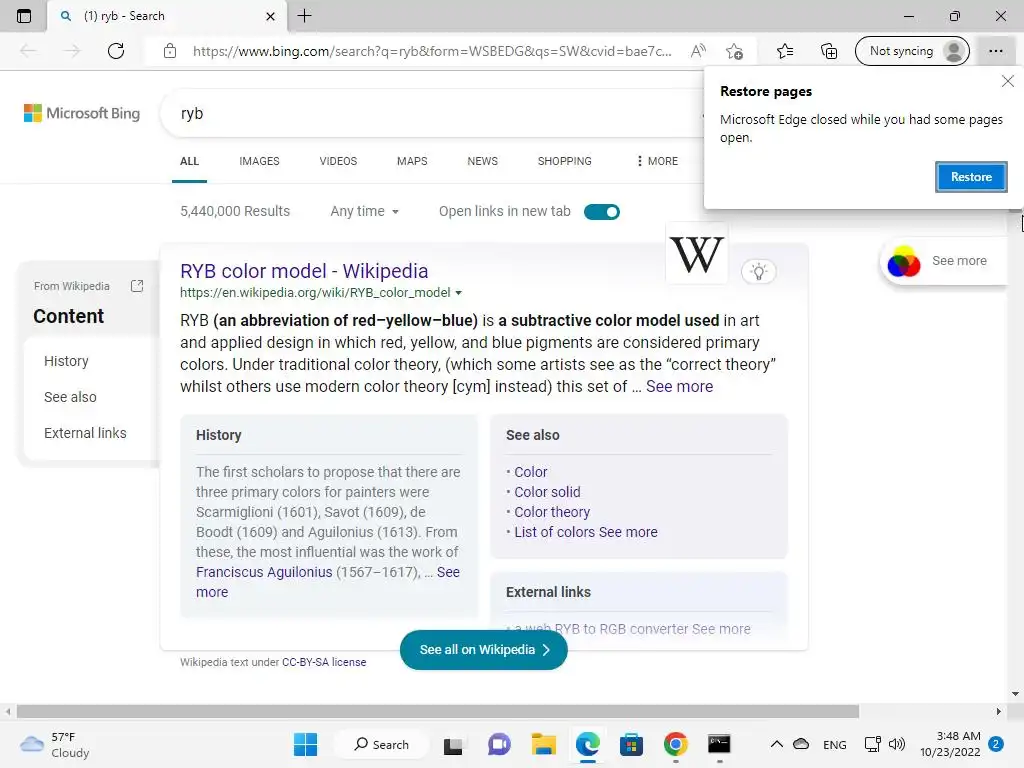1024x768 pixels.
Task: Click the ENG language indicator
Action: coord(835,744)
